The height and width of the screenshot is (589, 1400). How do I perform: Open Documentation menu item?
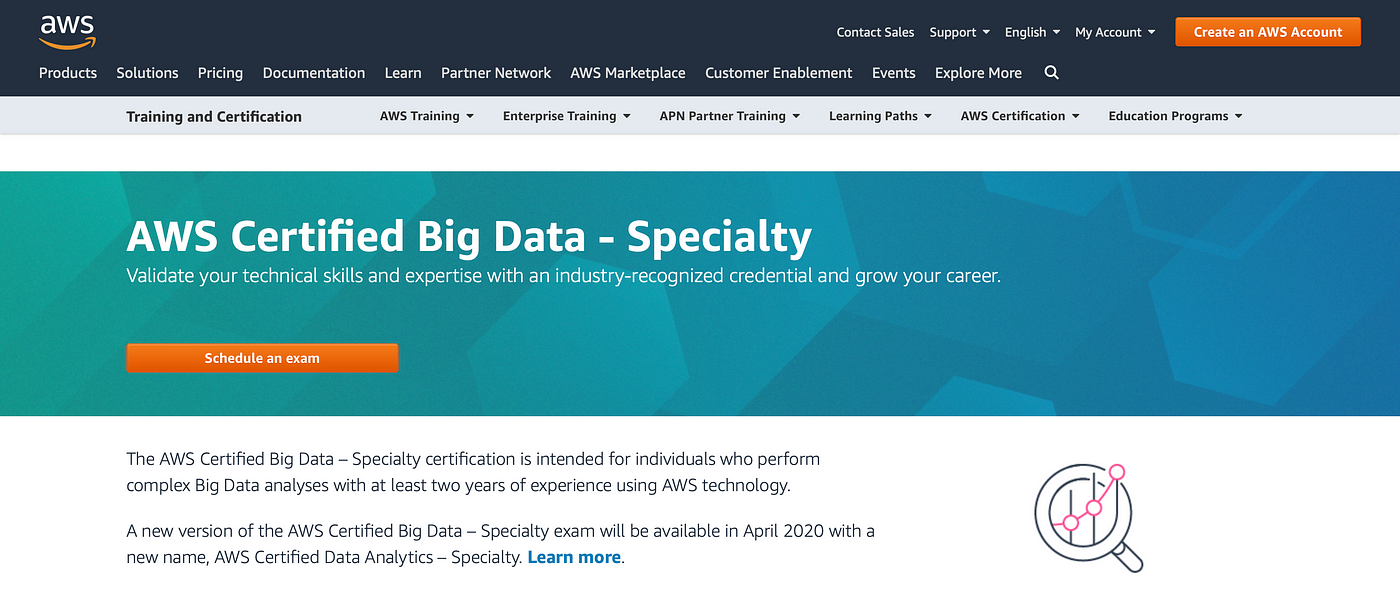[x=314, y=73]
